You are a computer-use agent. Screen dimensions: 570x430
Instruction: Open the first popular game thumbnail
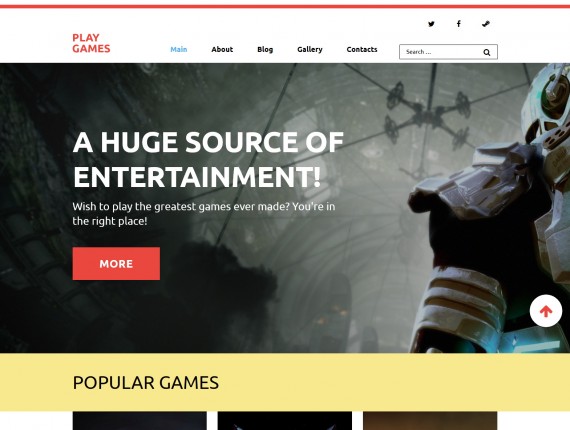(140, 421)
